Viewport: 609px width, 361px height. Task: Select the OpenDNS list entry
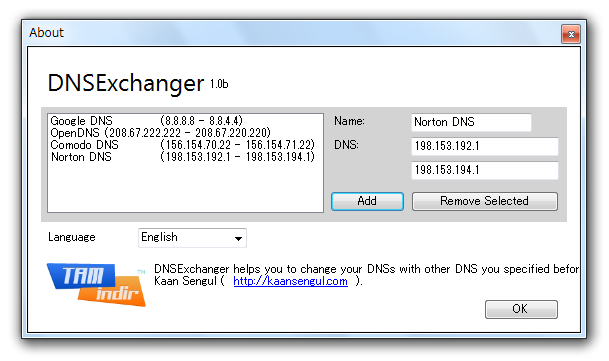pyautogui.click(x=185, y=133)
